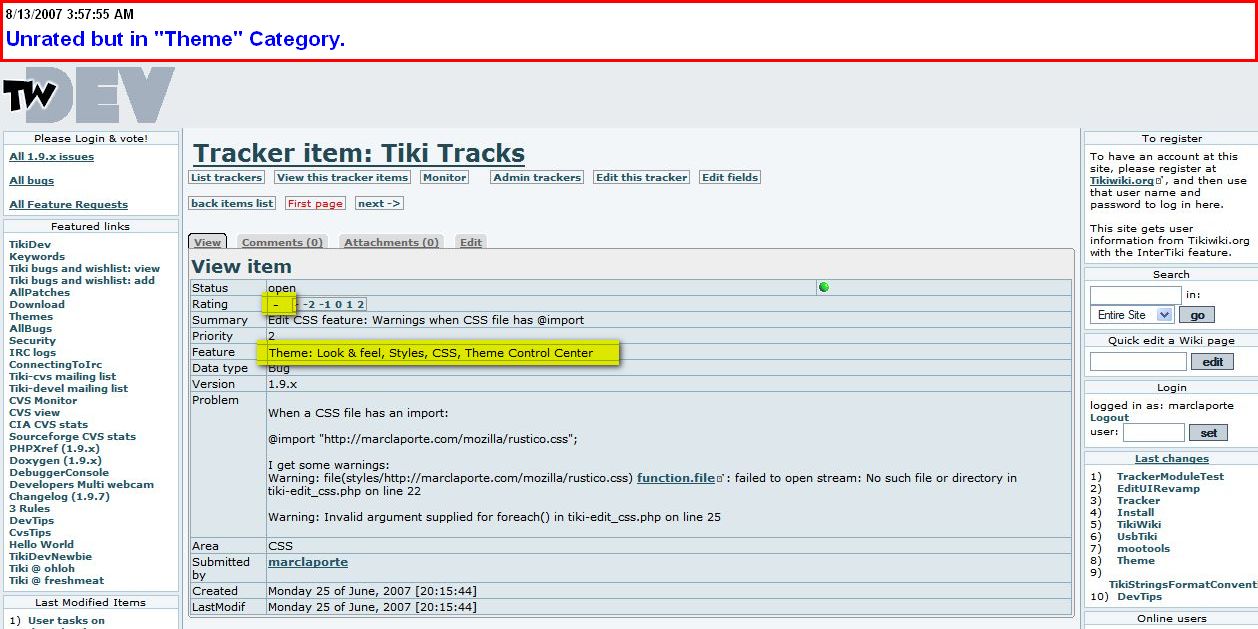Image resolution: width=1258 pixels, height=629 pixels.
Task: Open 'Tiki-cvs mailing list' link
Action: (x=63, y=377)
